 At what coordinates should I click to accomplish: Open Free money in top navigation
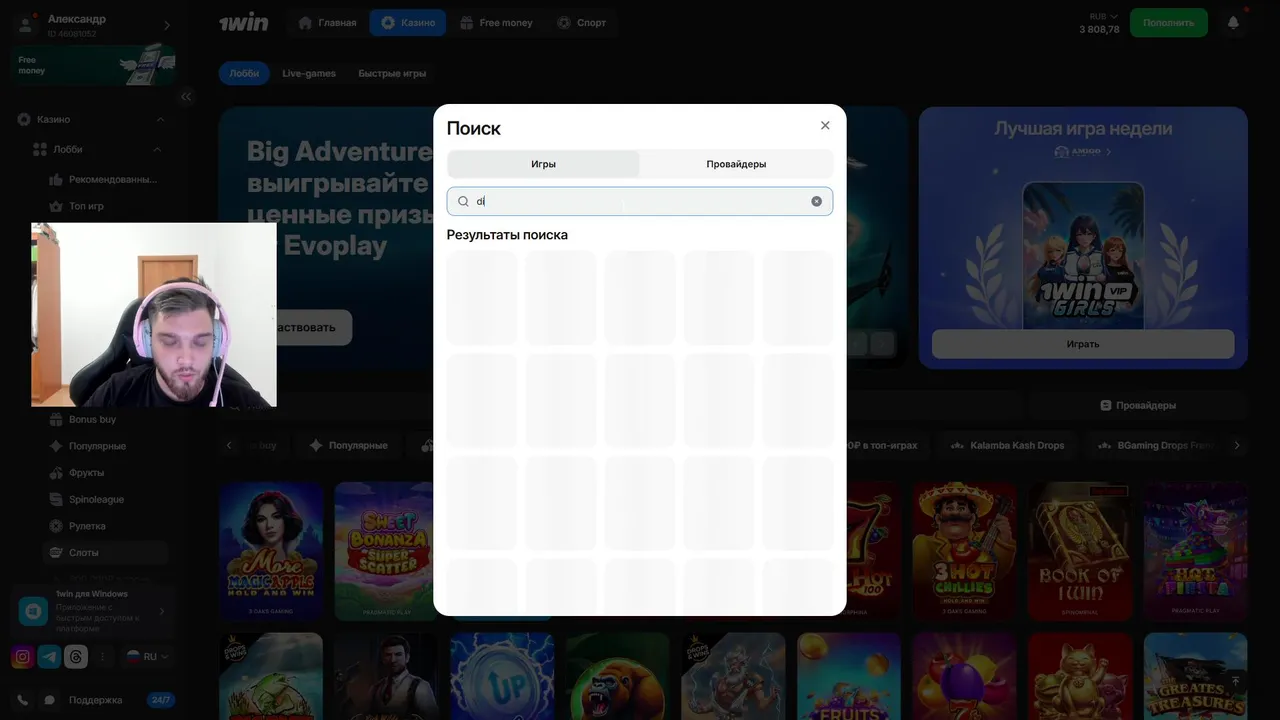tap(496, 22)
